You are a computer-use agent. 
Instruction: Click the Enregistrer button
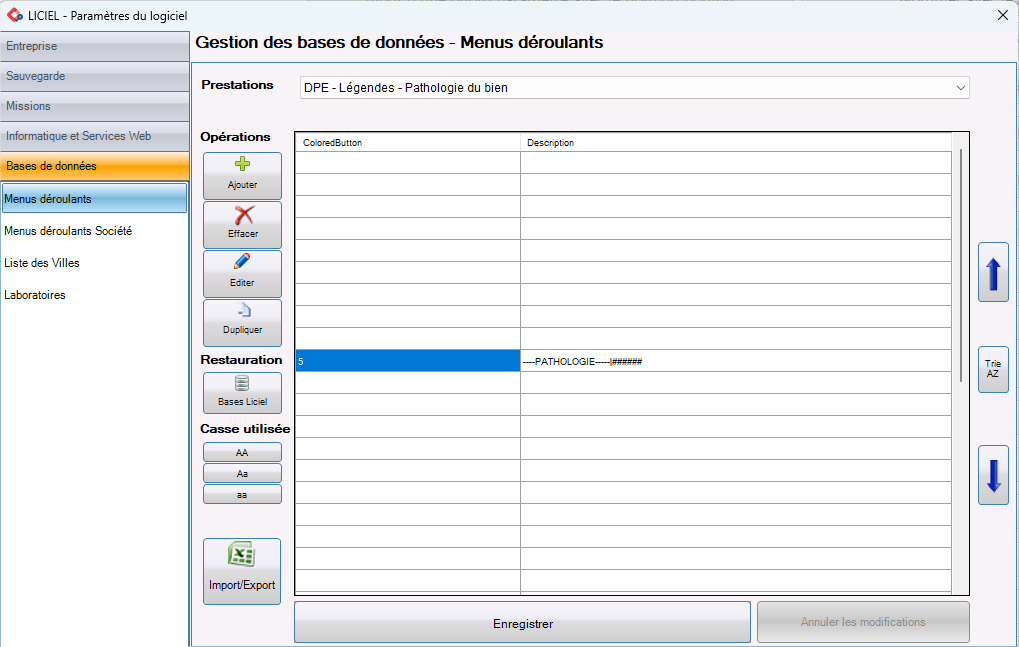522,623
